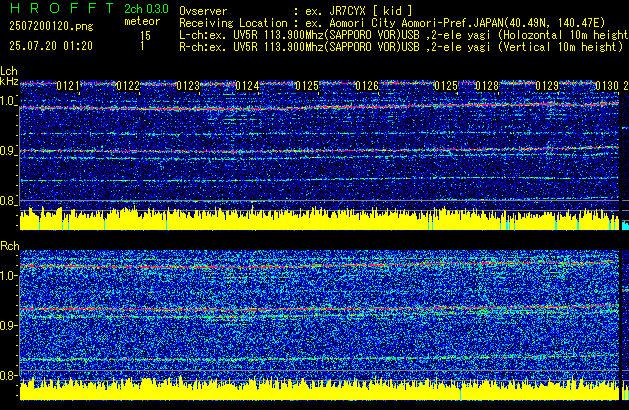The height and width of the screenshot is (410, 629).
Task: Select the file name 2507200120.png
Action: pos(51,26)
